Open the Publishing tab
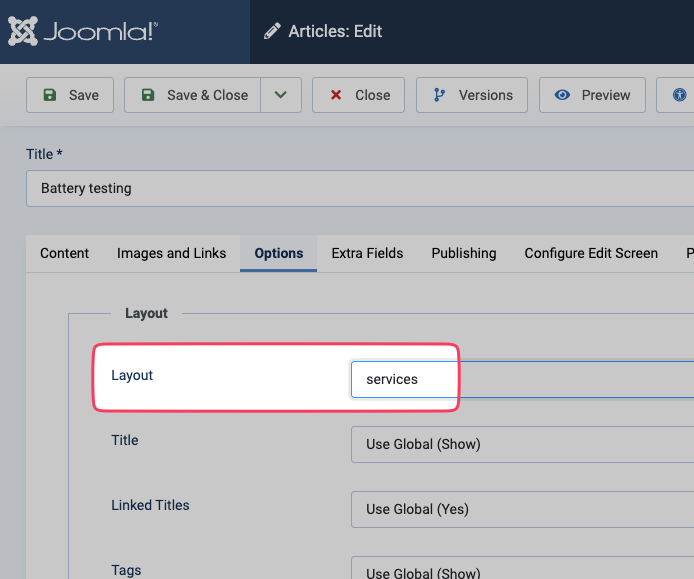 tap(464, 253)
